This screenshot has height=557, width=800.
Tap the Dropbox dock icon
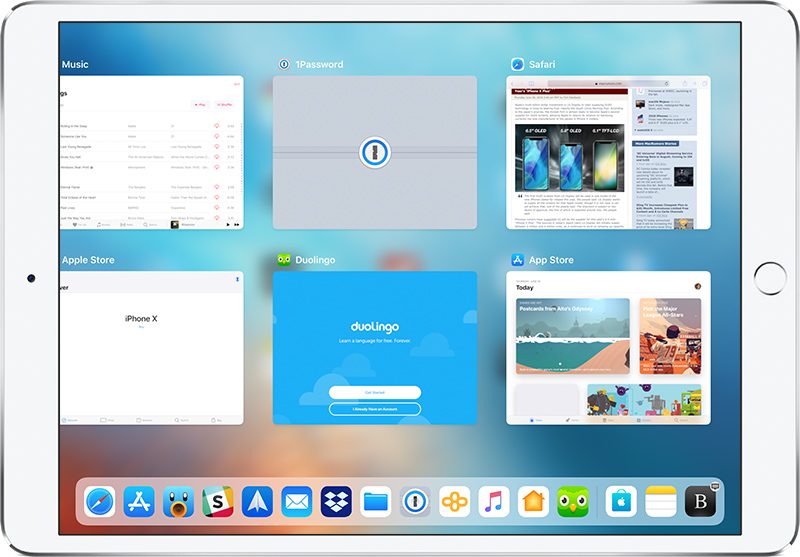[336, 501]
